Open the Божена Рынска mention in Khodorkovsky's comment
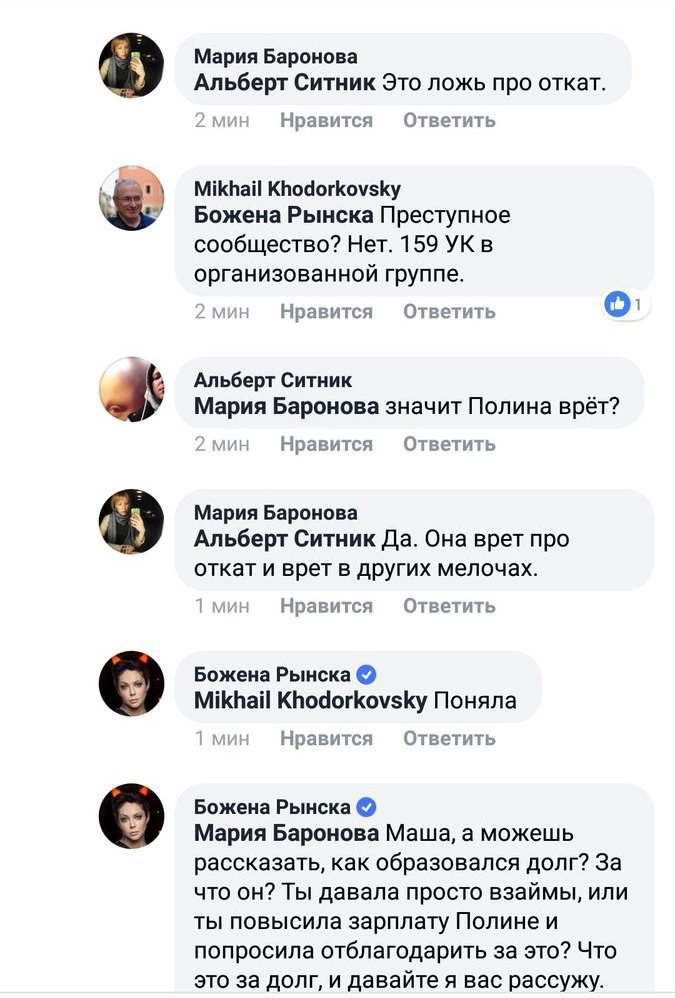 283,215
